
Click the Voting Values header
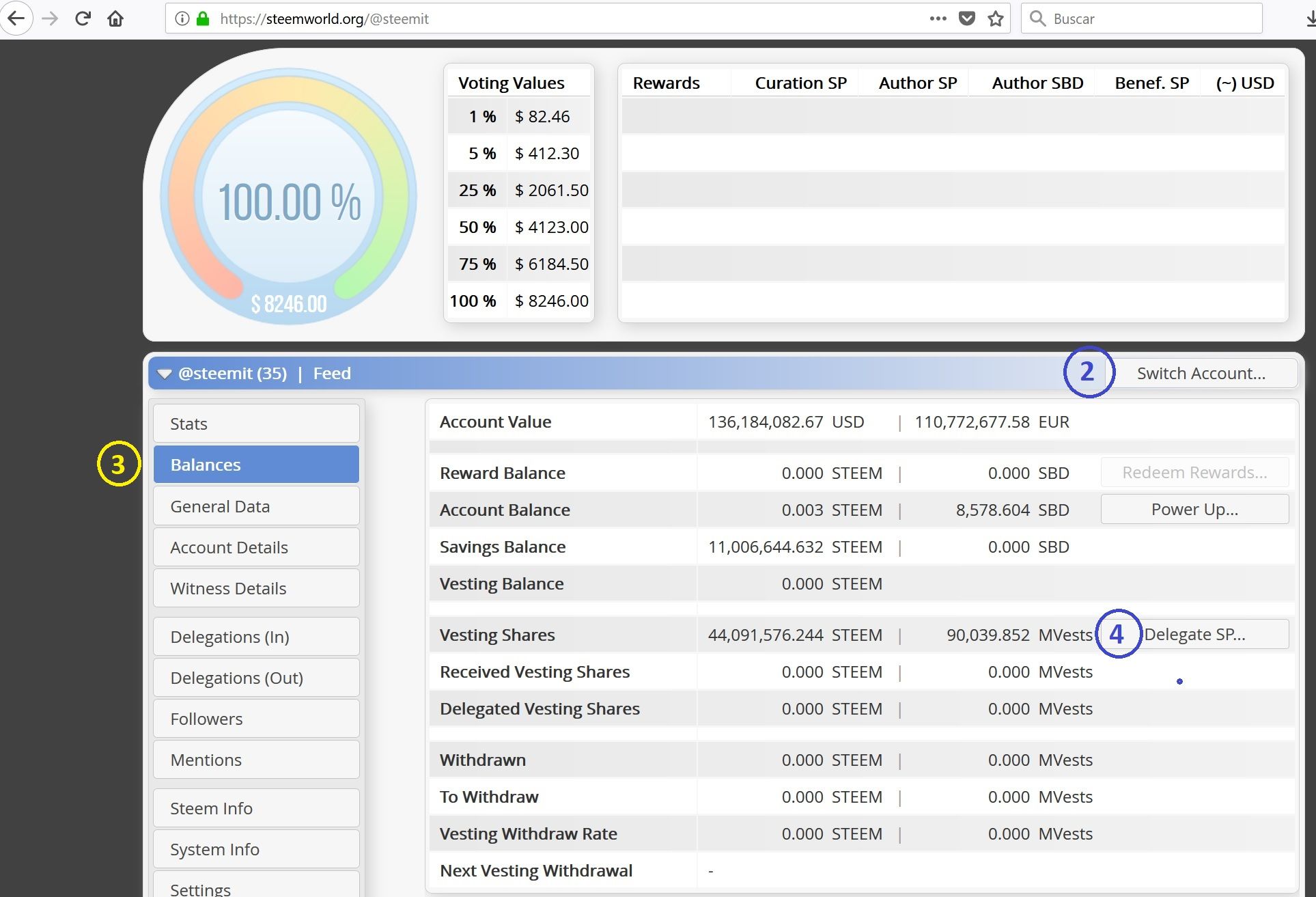(511, 83)
